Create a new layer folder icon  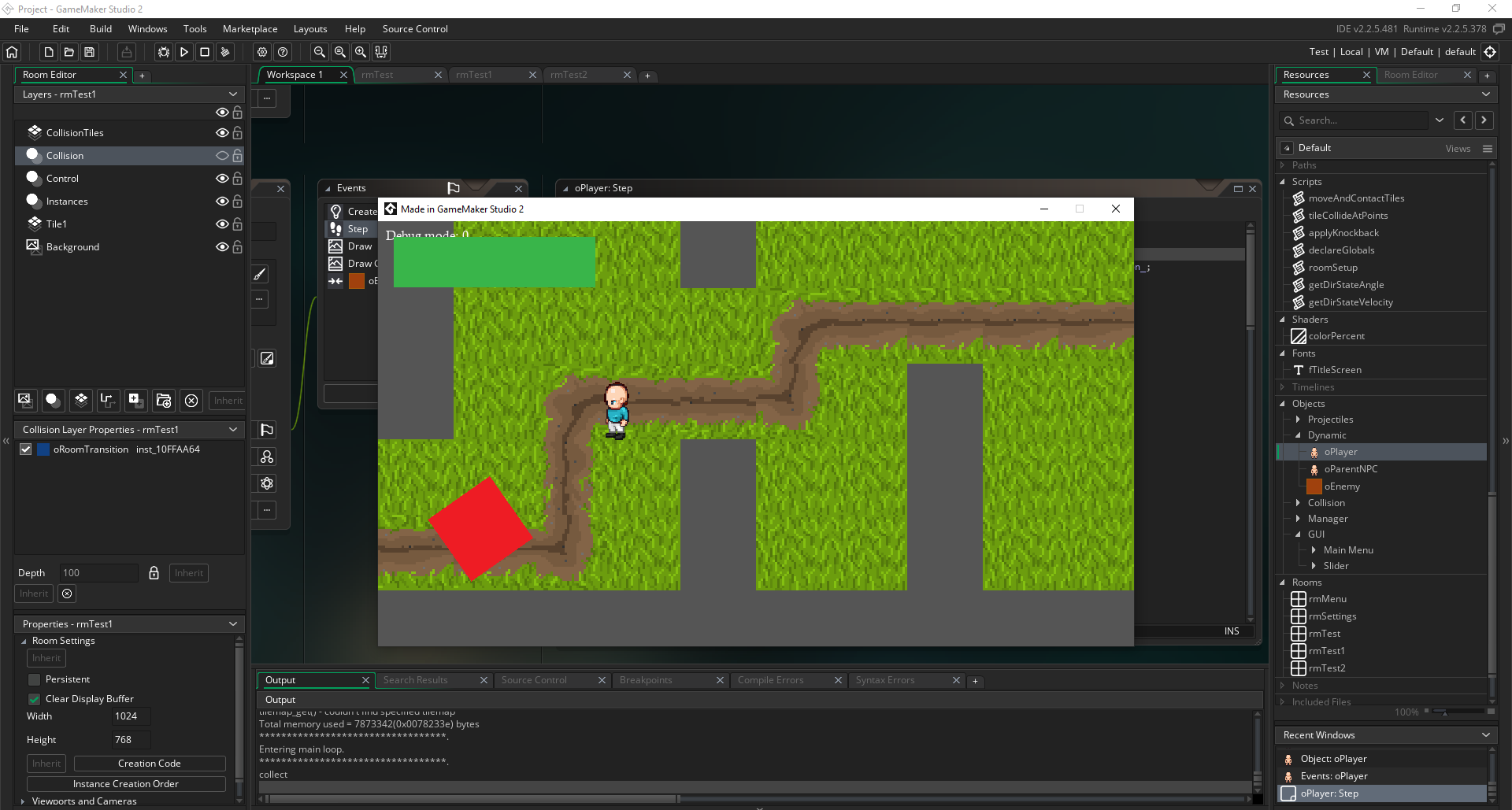click(163, 400)
